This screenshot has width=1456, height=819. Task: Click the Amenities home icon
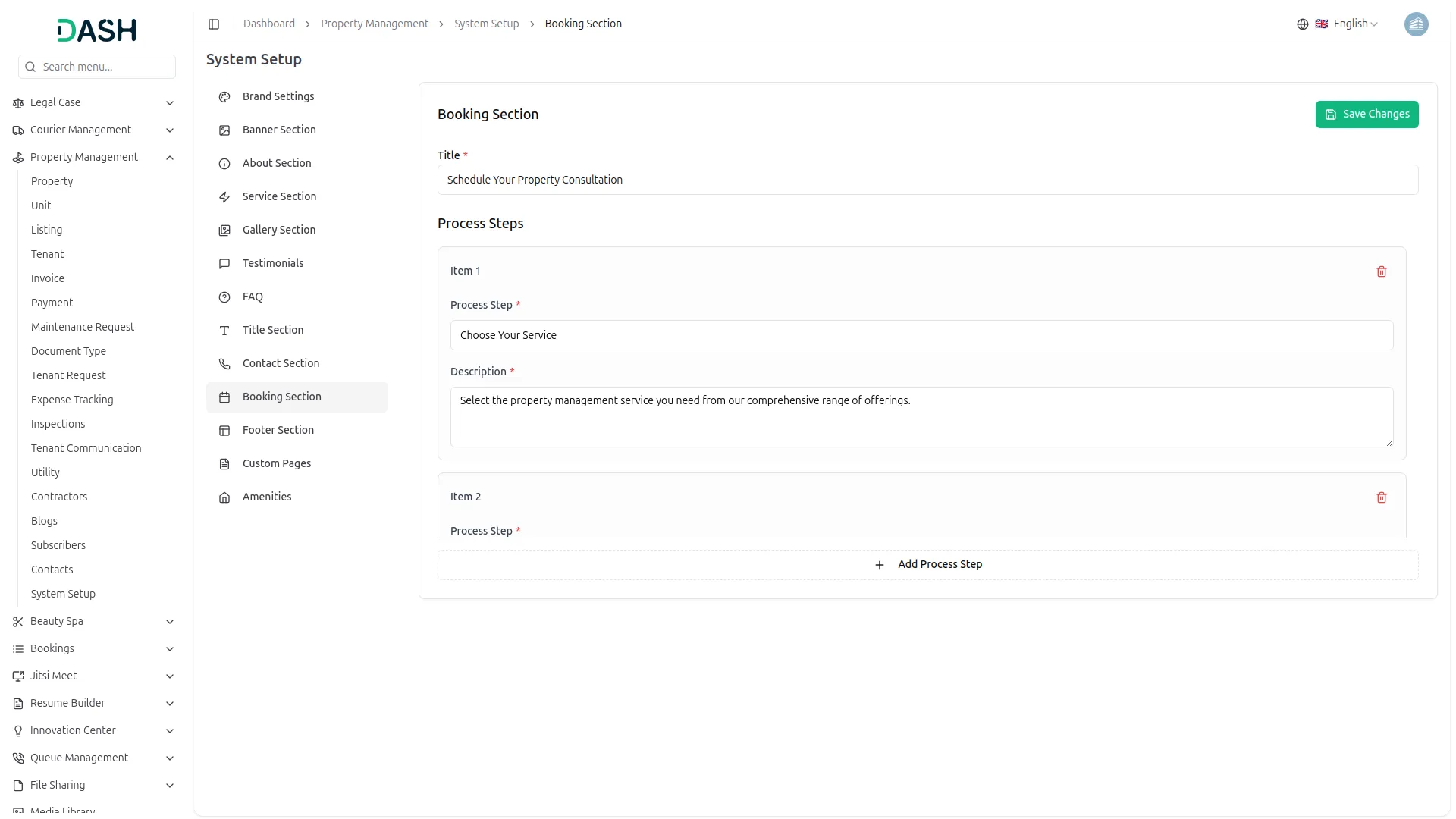pos(224,497)
